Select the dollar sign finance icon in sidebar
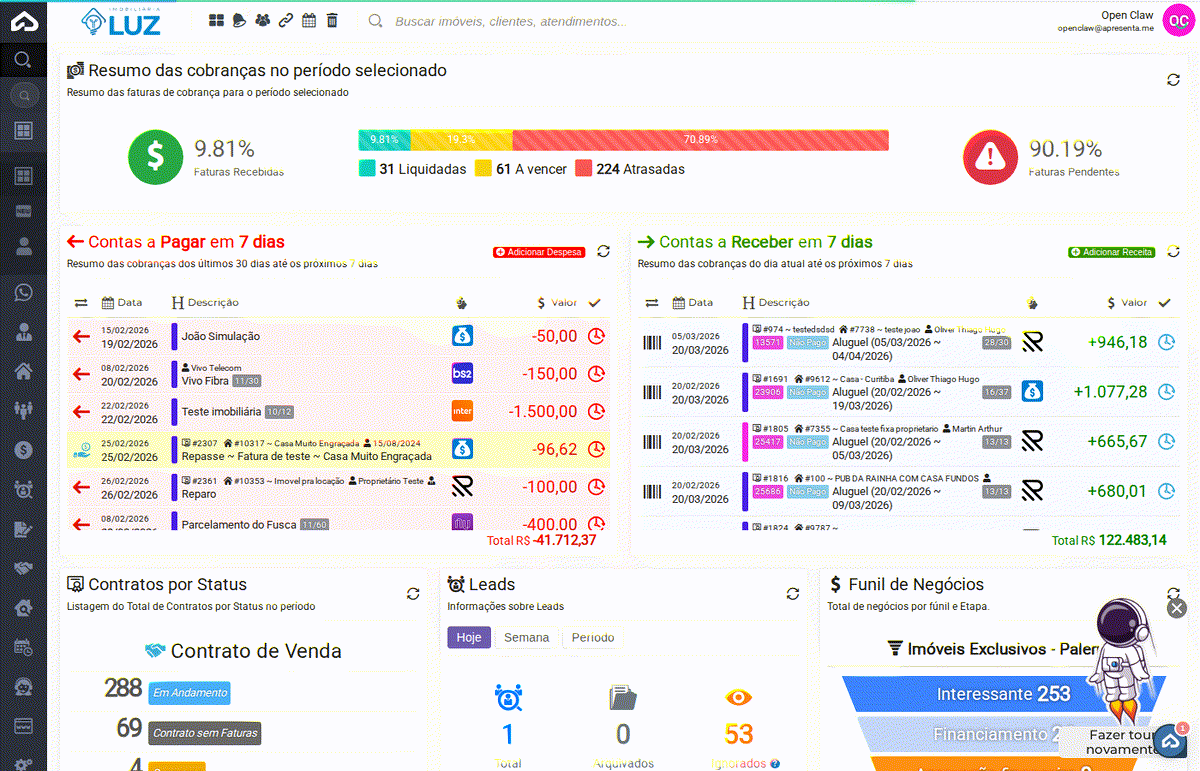This screenshot has width=1200, height=771. coord(23,450)
